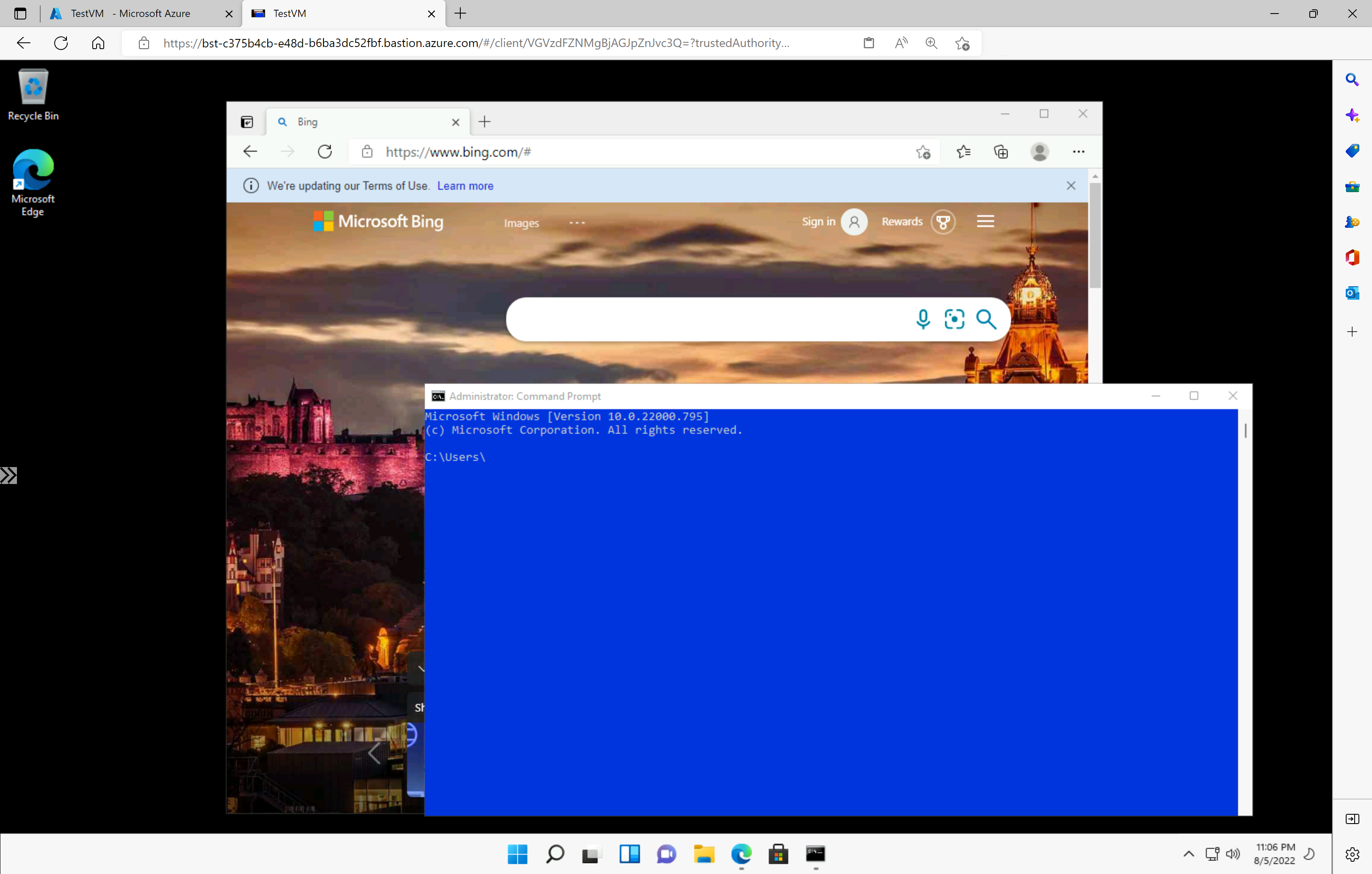Click the Learn more Terms of Use link
The width and height of the screenshot is (1372, 874).
pyautogui.click(x=465, y=186)
